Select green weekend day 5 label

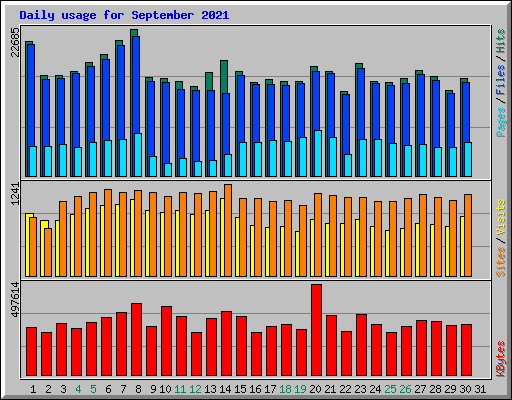tap(93, 389)
